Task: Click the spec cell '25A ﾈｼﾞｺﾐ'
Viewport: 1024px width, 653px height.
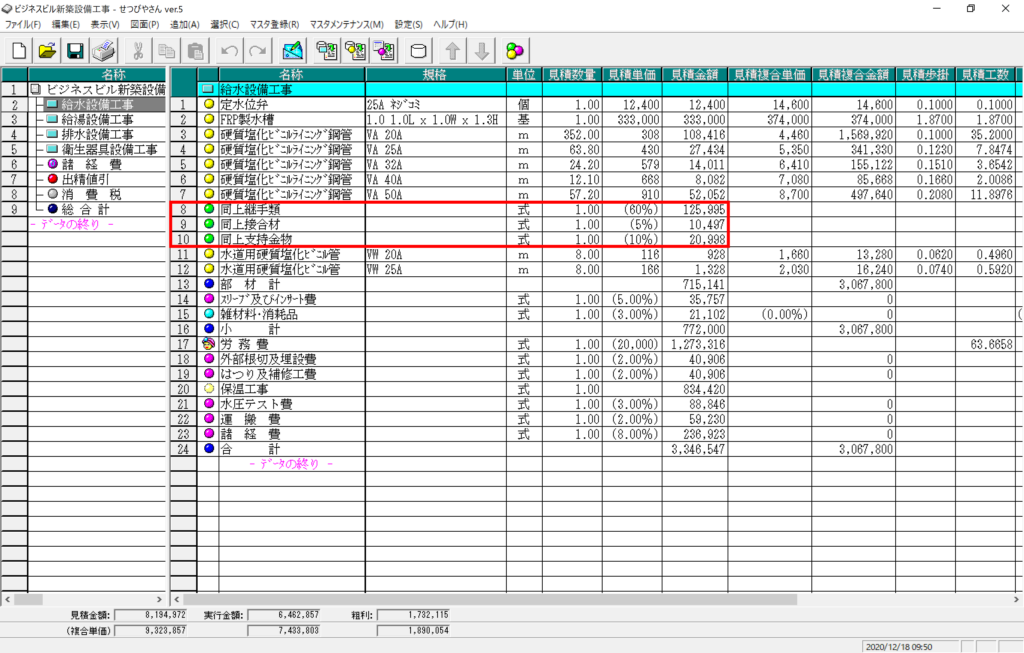Action: pos(436,104)
